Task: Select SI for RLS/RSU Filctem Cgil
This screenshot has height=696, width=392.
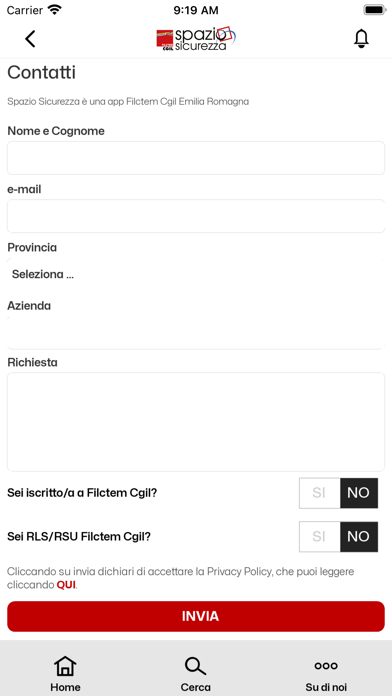Action: (320, 537)
